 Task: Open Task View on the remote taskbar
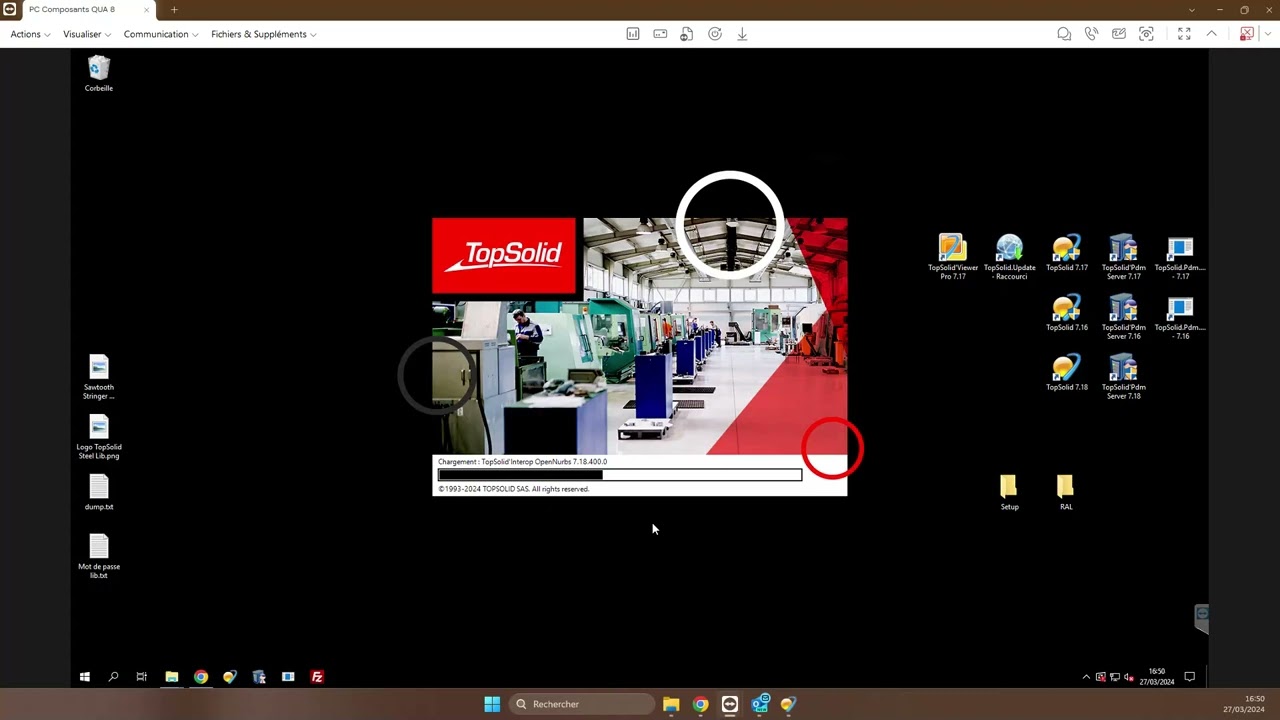pos(142,677)
